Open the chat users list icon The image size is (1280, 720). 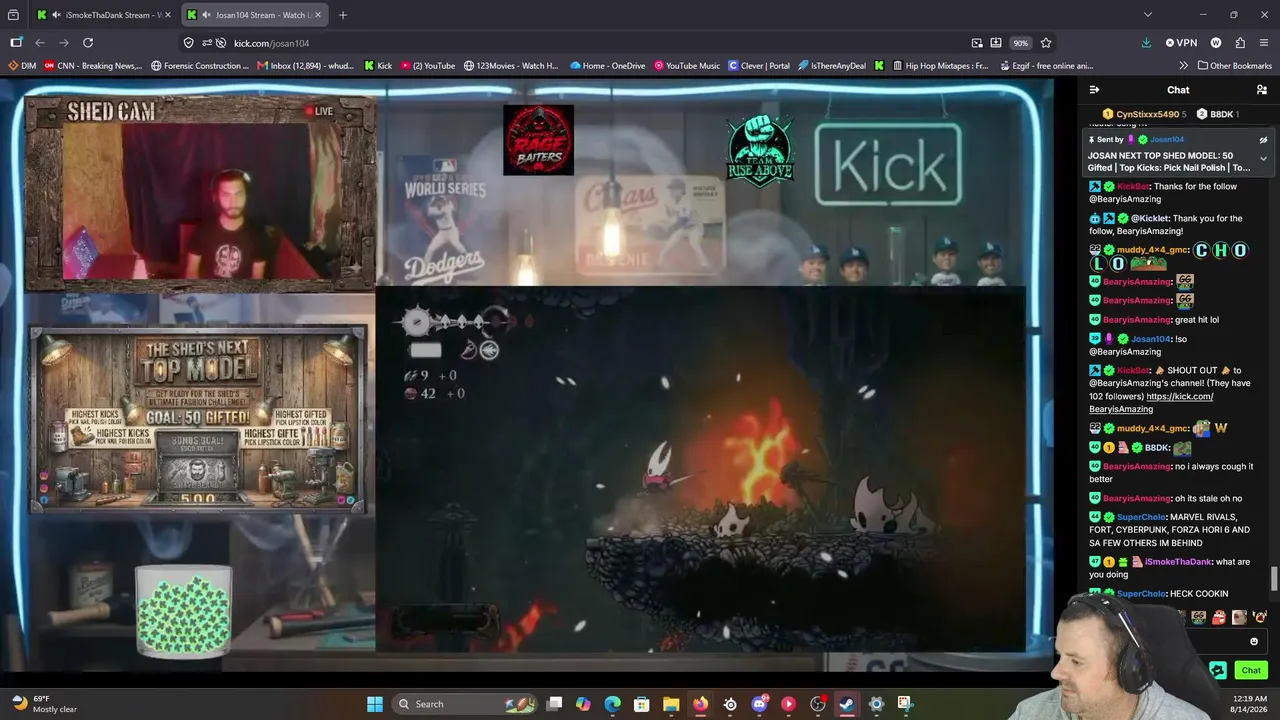pos(1262,90)
